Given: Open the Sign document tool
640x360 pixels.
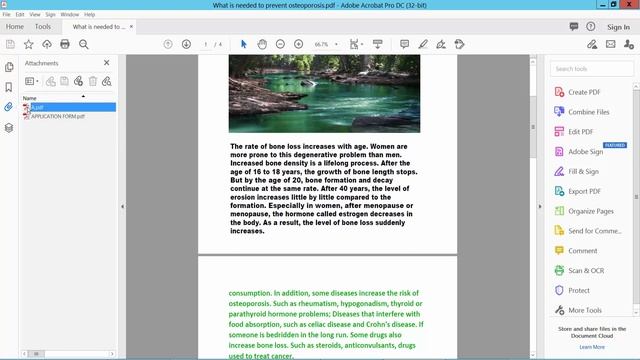Looking at the screenshot, I should (441, 44).
